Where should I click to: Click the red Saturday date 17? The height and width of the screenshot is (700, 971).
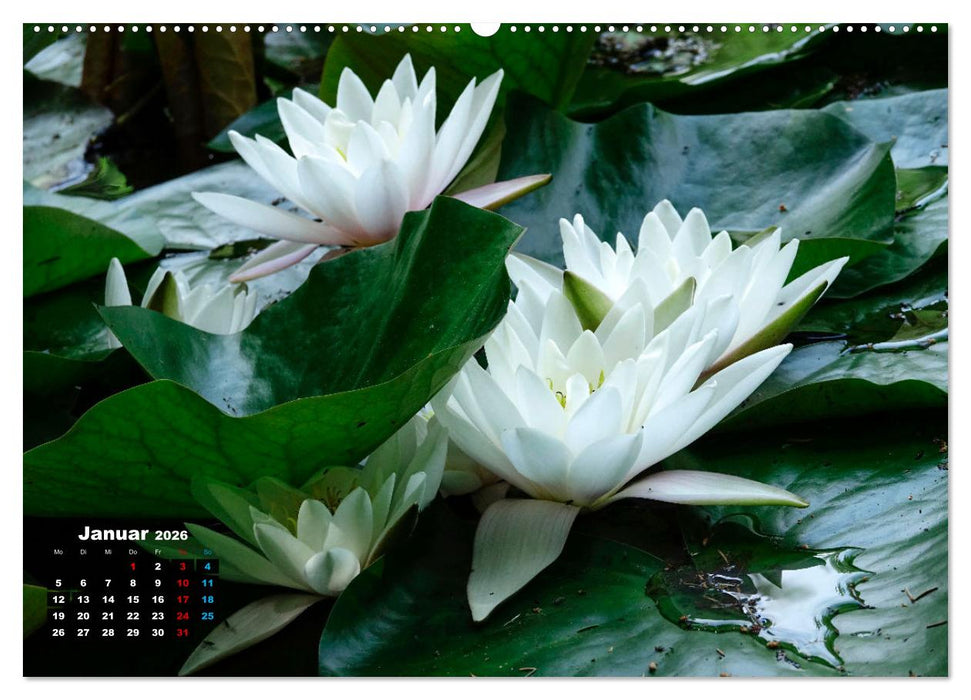(x=183, y=599)
